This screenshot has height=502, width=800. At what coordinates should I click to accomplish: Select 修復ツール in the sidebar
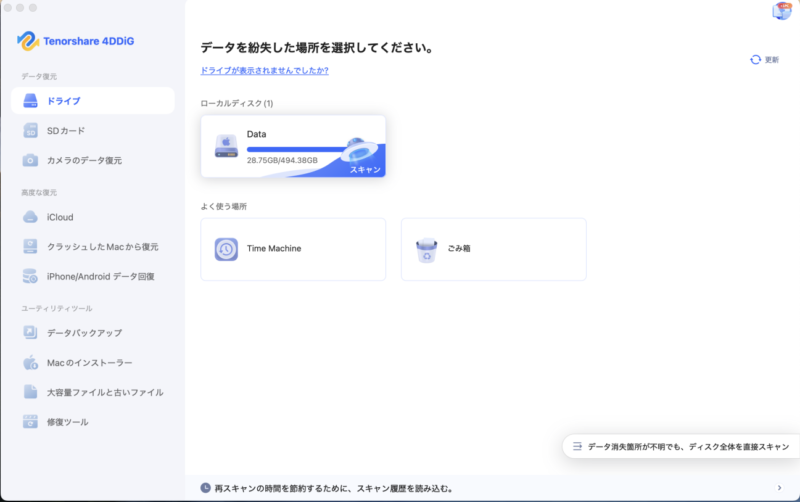pyautogui.click(x=67, y=422)
